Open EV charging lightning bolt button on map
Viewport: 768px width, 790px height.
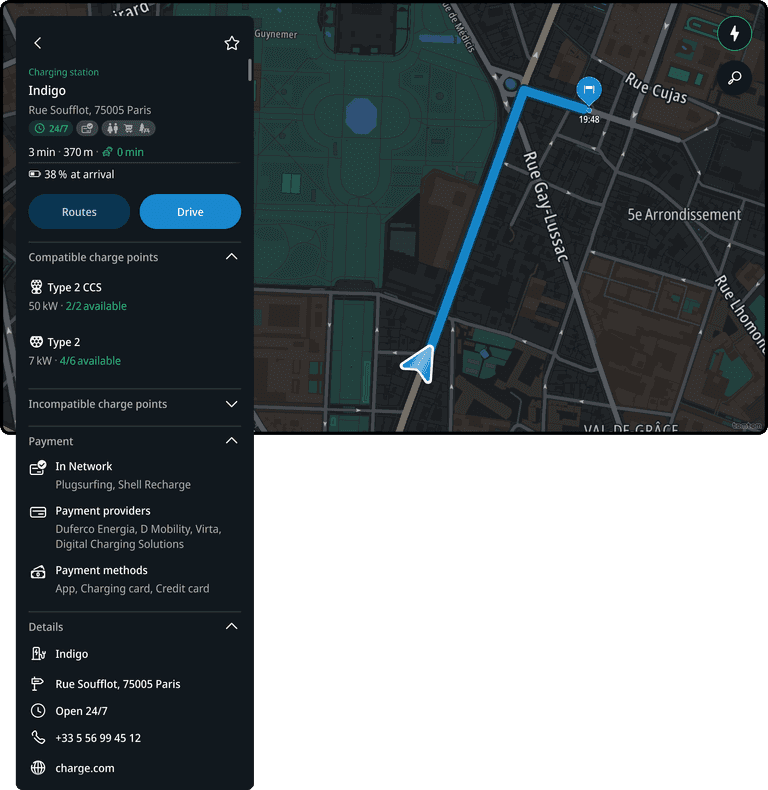734,34
